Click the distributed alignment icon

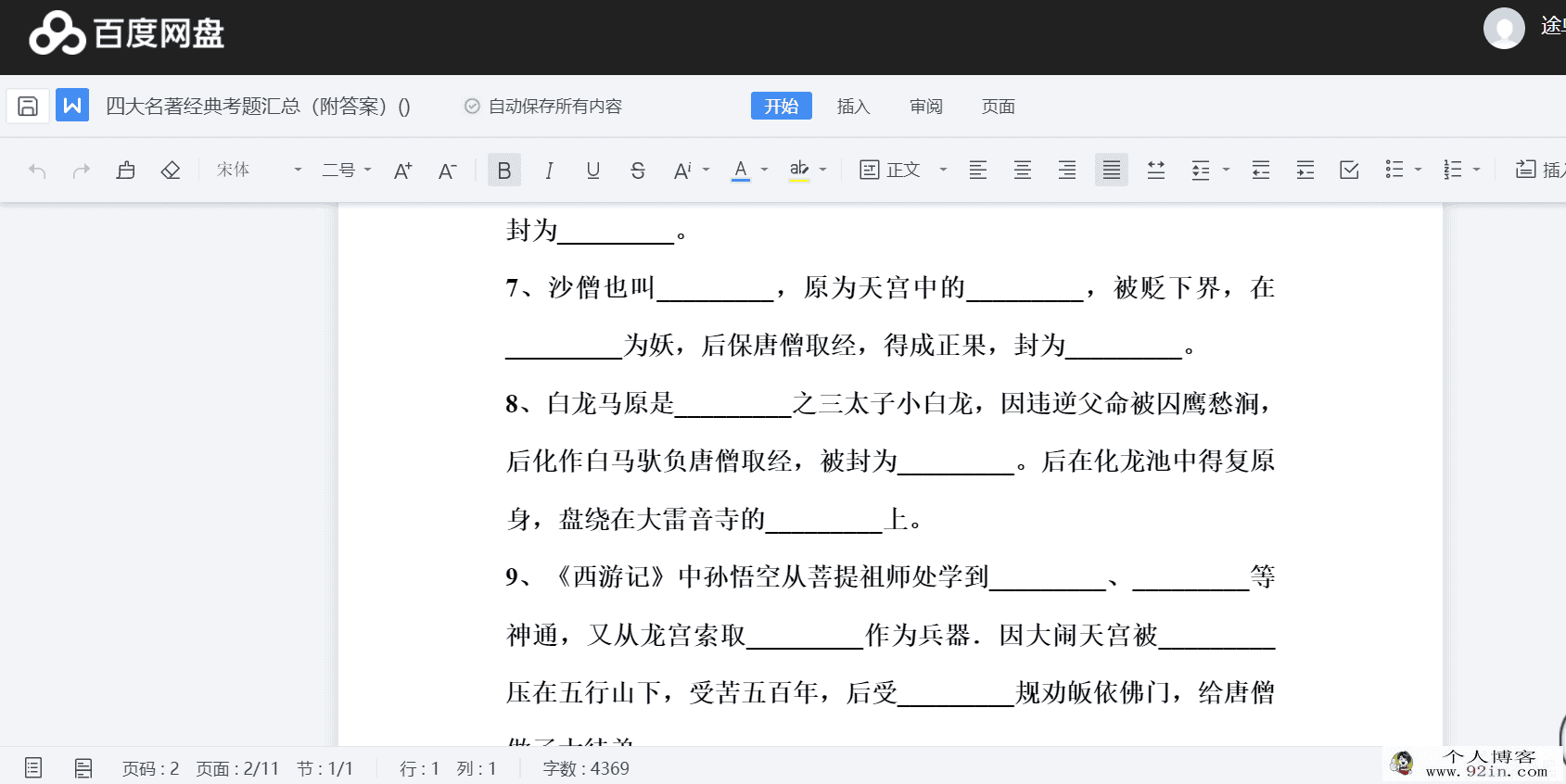pyautogui.click(x=1156, y=171)
